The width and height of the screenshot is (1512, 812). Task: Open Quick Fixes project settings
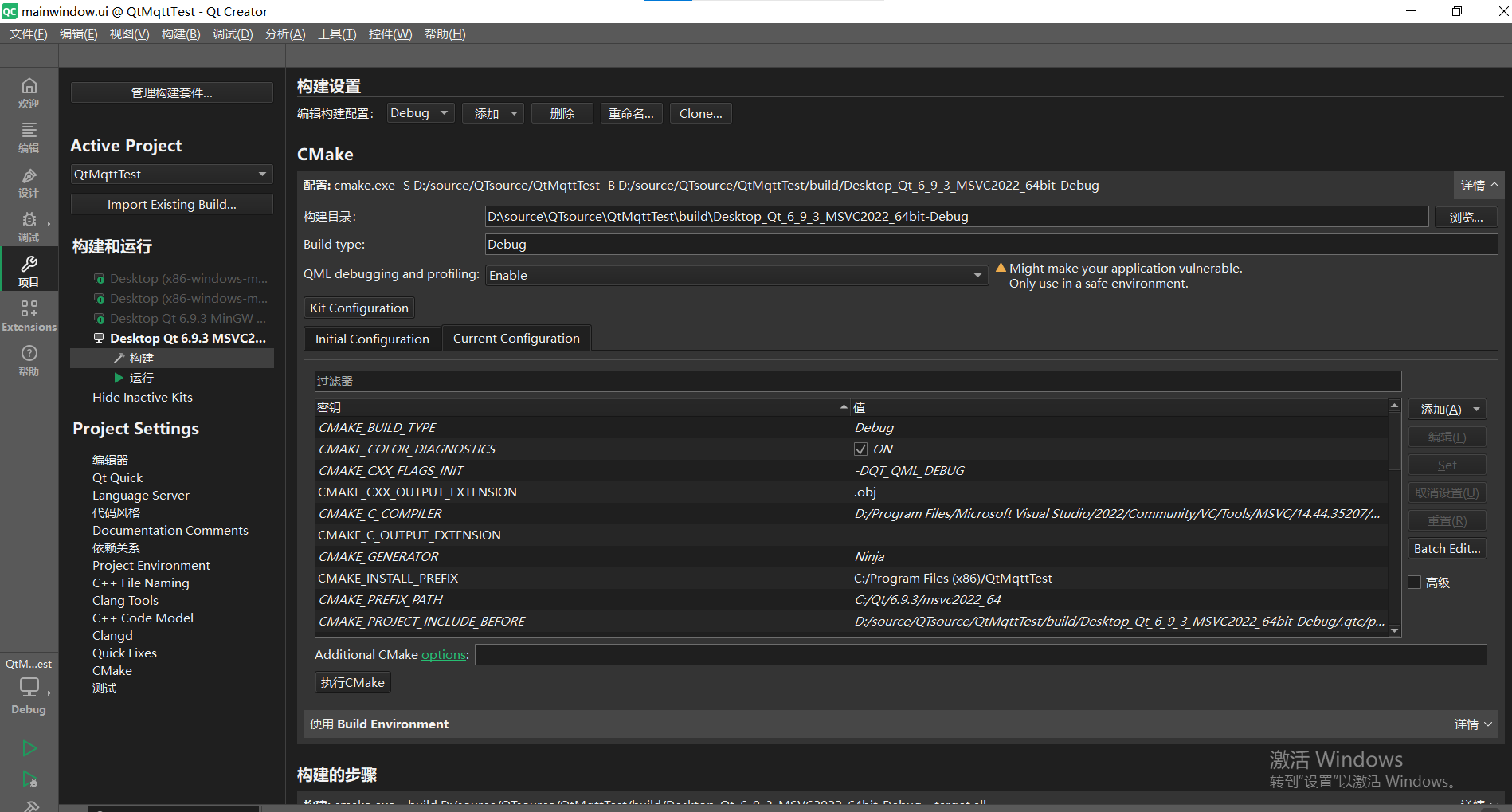click(124, 653)
